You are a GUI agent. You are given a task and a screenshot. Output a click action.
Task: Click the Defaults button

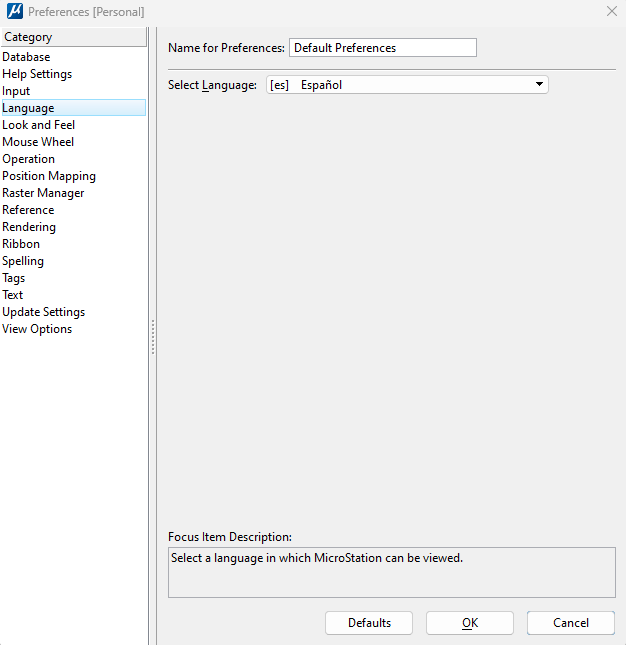point(369,623)
